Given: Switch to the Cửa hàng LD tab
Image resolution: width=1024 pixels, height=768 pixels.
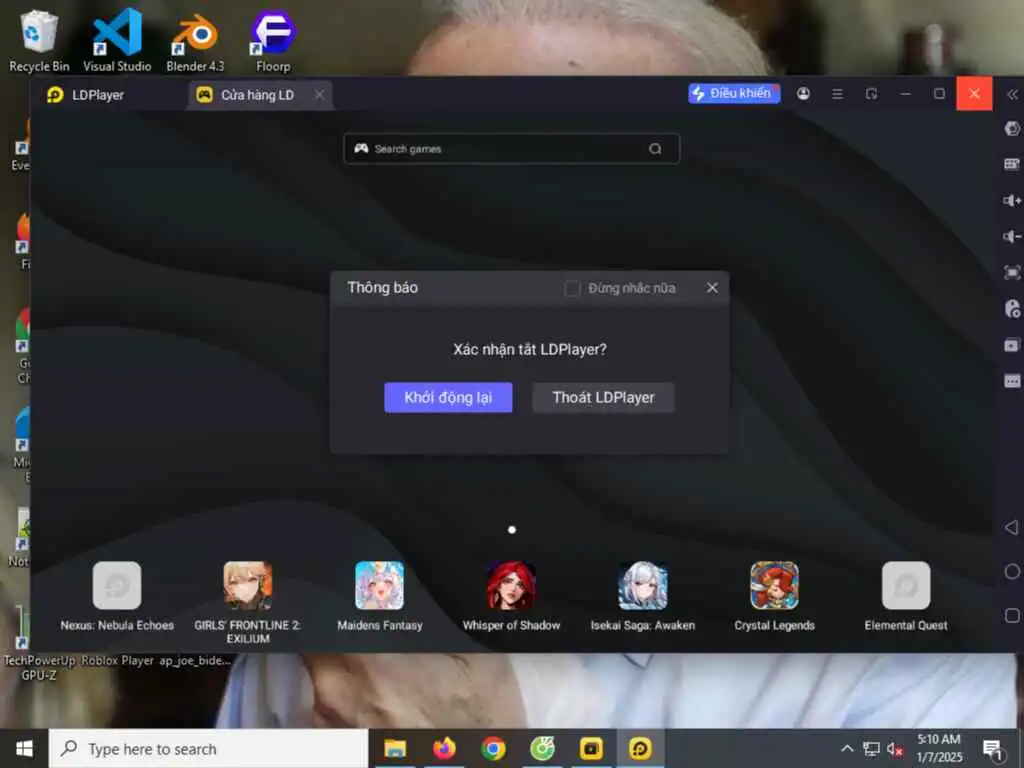Looking at the screenshot, I should [x=258, y=95].
